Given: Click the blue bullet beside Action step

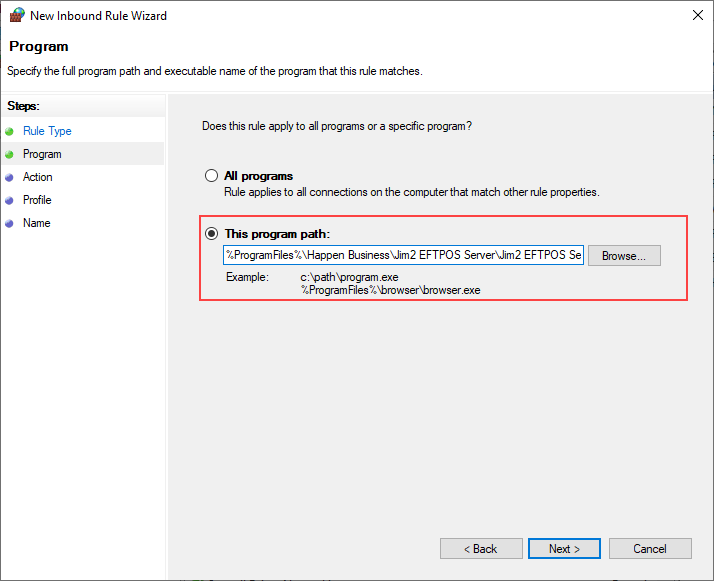Looking at the screenshot, I should tap(10, 177).
